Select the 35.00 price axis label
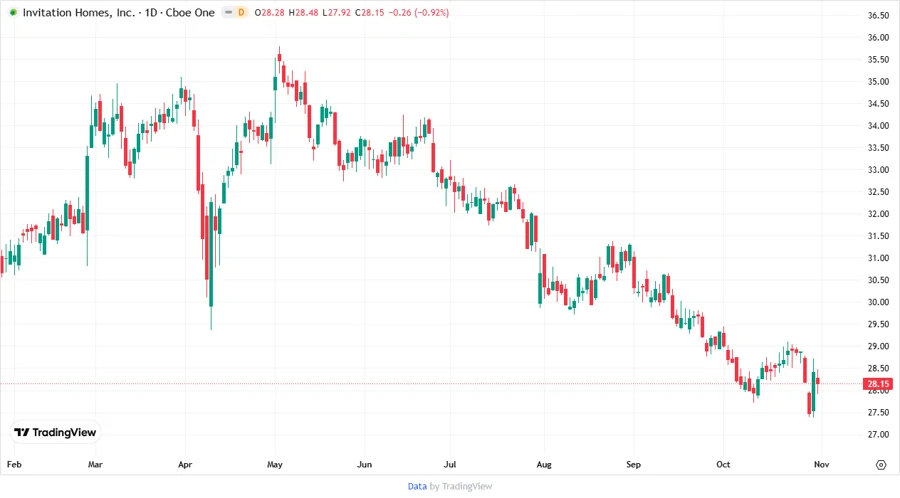This screenshot has height=498, width=900. 878,81
